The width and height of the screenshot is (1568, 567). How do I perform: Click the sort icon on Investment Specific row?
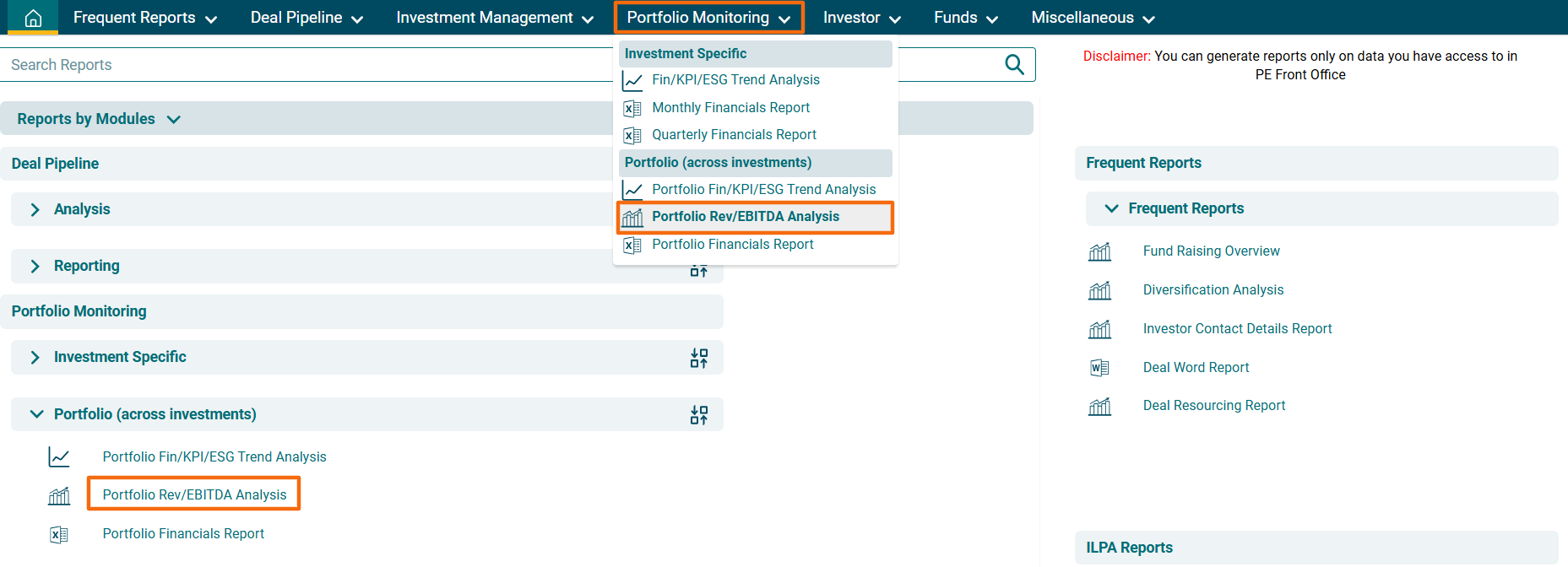(698, 358)
